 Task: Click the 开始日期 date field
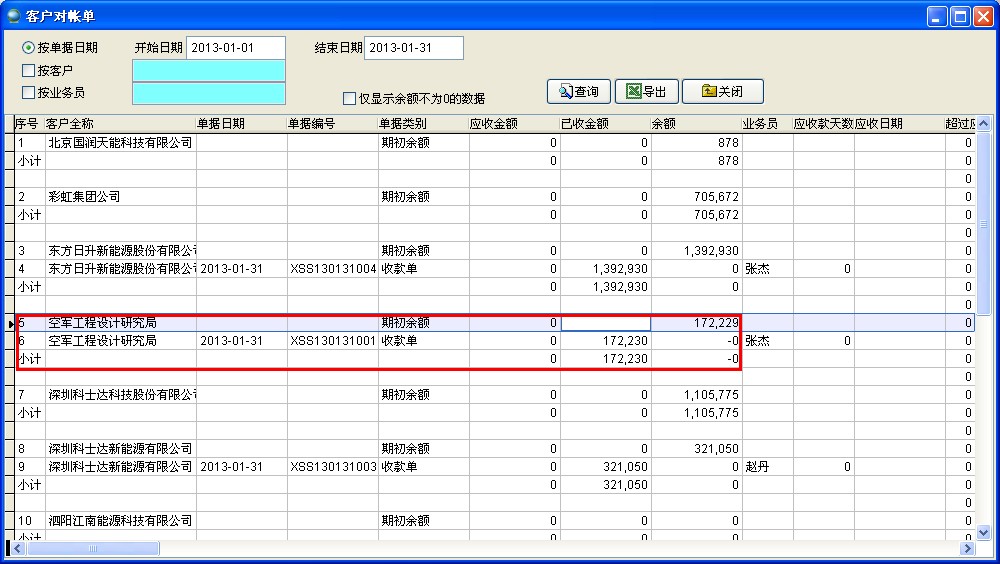236,48
